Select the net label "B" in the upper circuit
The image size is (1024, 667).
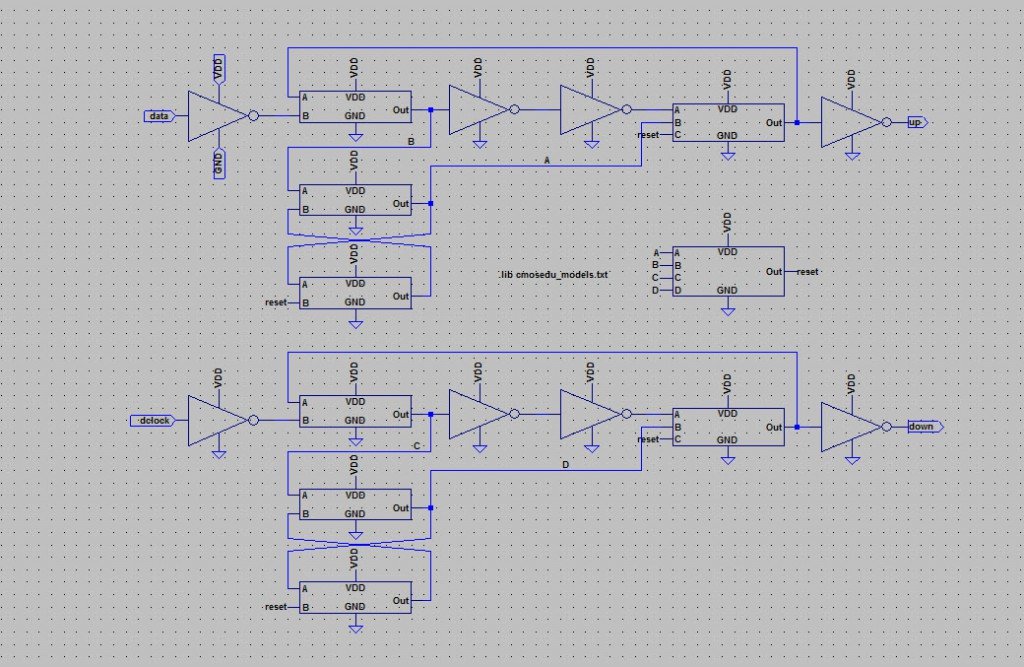411,142
